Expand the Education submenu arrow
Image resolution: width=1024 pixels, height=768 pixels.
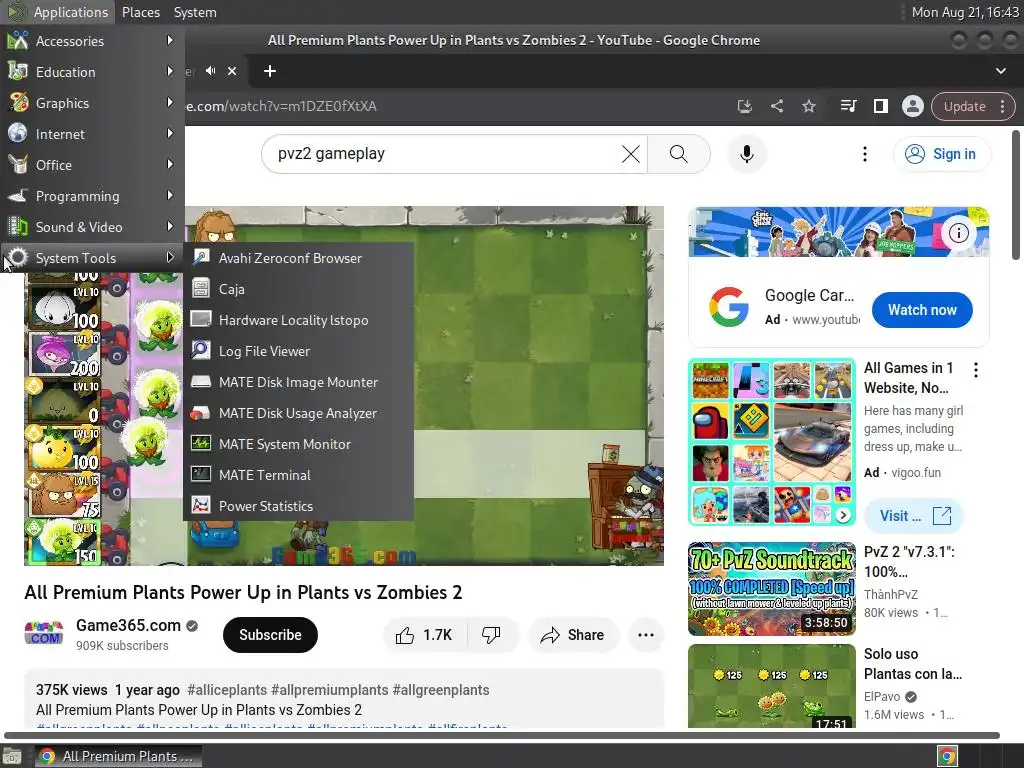tap(170, 71)
